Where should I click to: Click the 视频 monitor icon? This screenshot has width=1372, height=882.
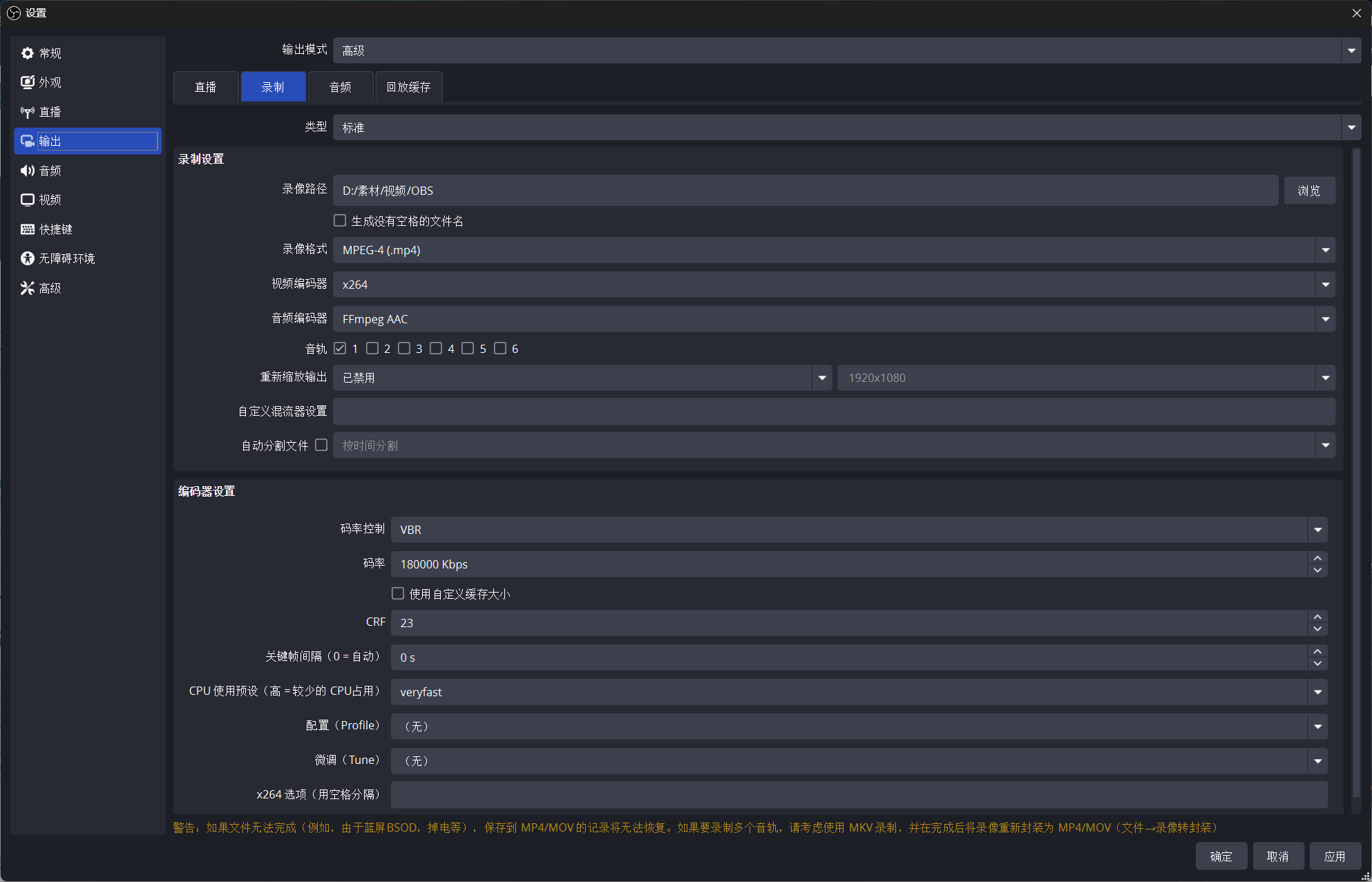pyautogui.click(x=28, y=200)
